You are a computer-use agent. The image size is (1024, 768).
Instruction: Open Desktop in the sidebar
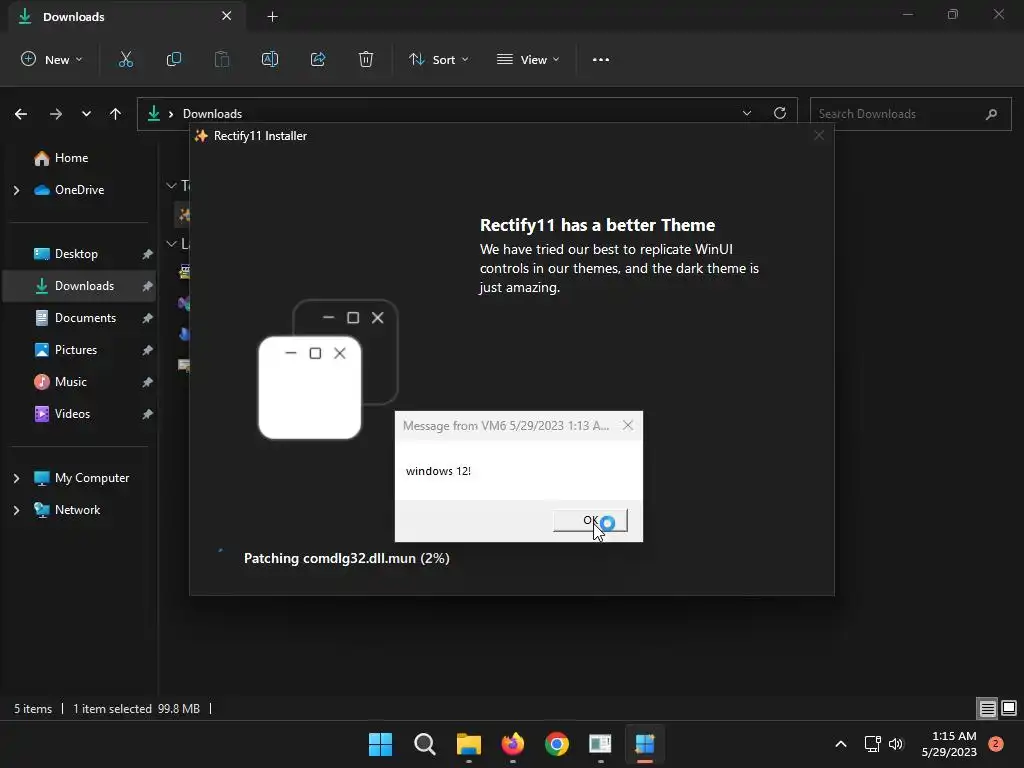(x=79, y=254)
